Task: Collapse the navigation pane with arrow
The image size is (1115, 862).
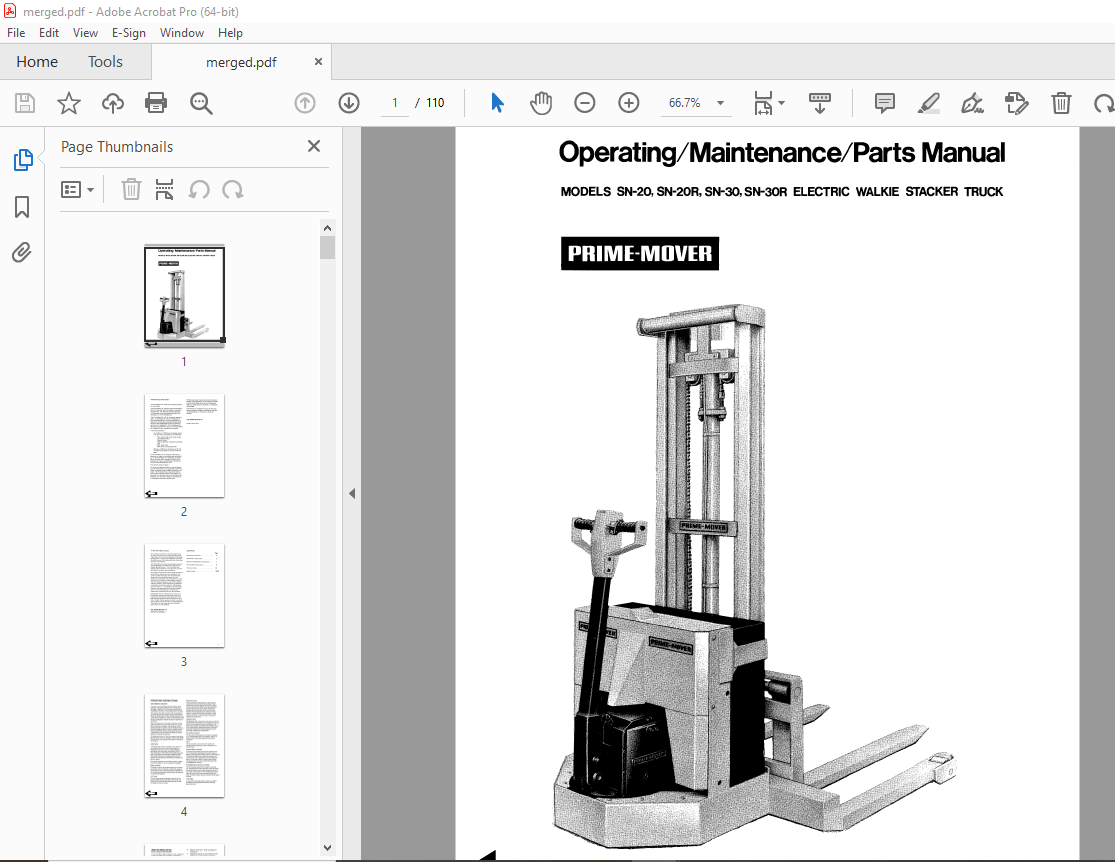Action: click(x=352, y=494)
